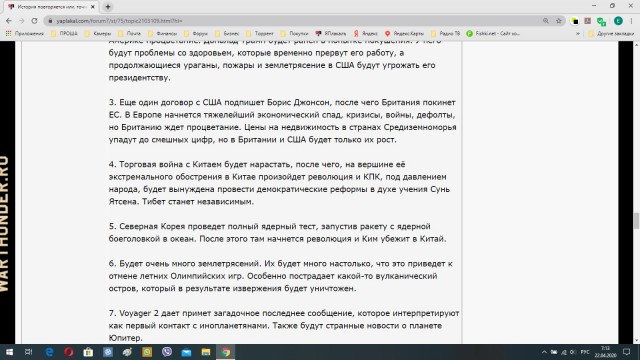Close the yaplakal forum tab
640x360 pixels.
point(93,7)
